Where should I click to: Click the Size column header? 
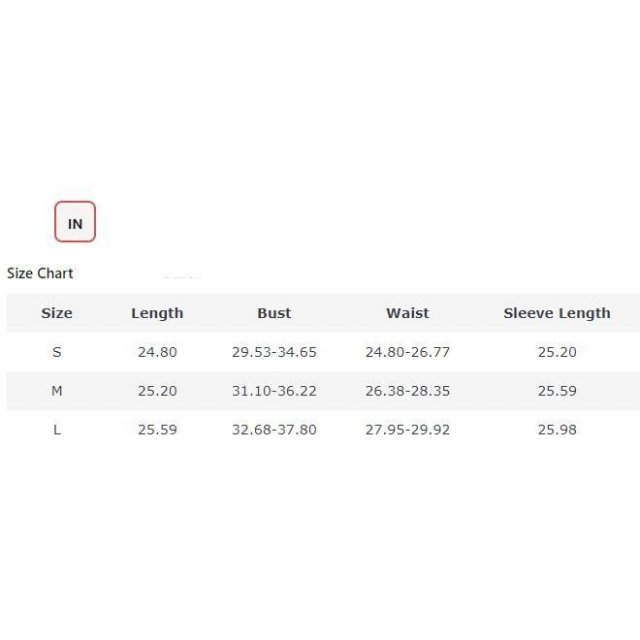click(57, 313)
